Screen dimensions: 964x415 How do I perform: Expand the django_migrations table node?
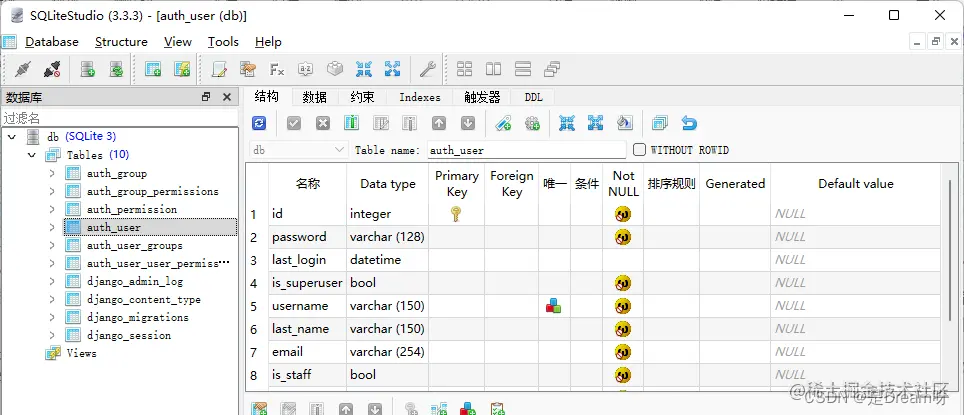[52, 317]
